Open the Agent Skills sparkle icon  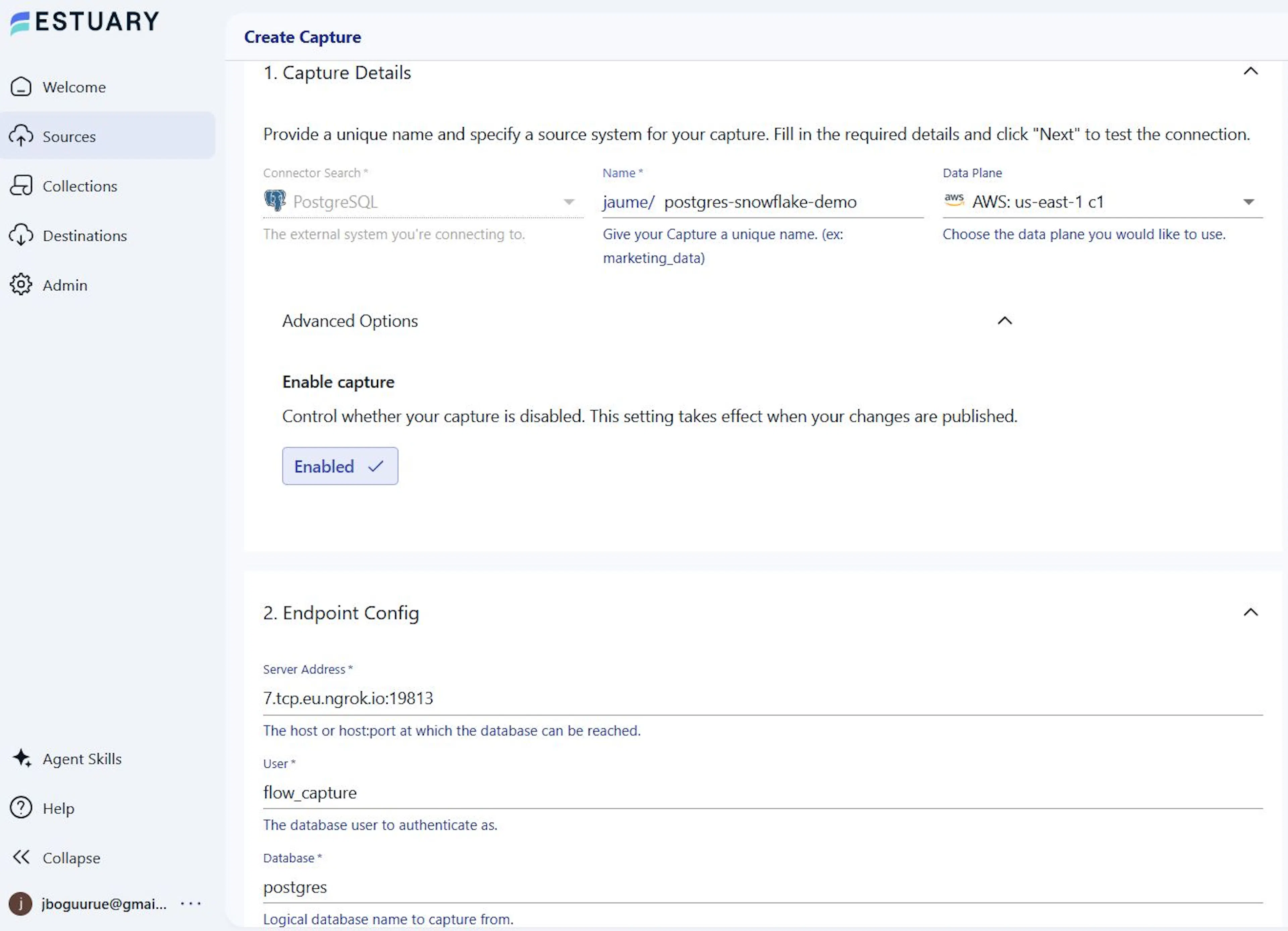[x=22, y=758]
